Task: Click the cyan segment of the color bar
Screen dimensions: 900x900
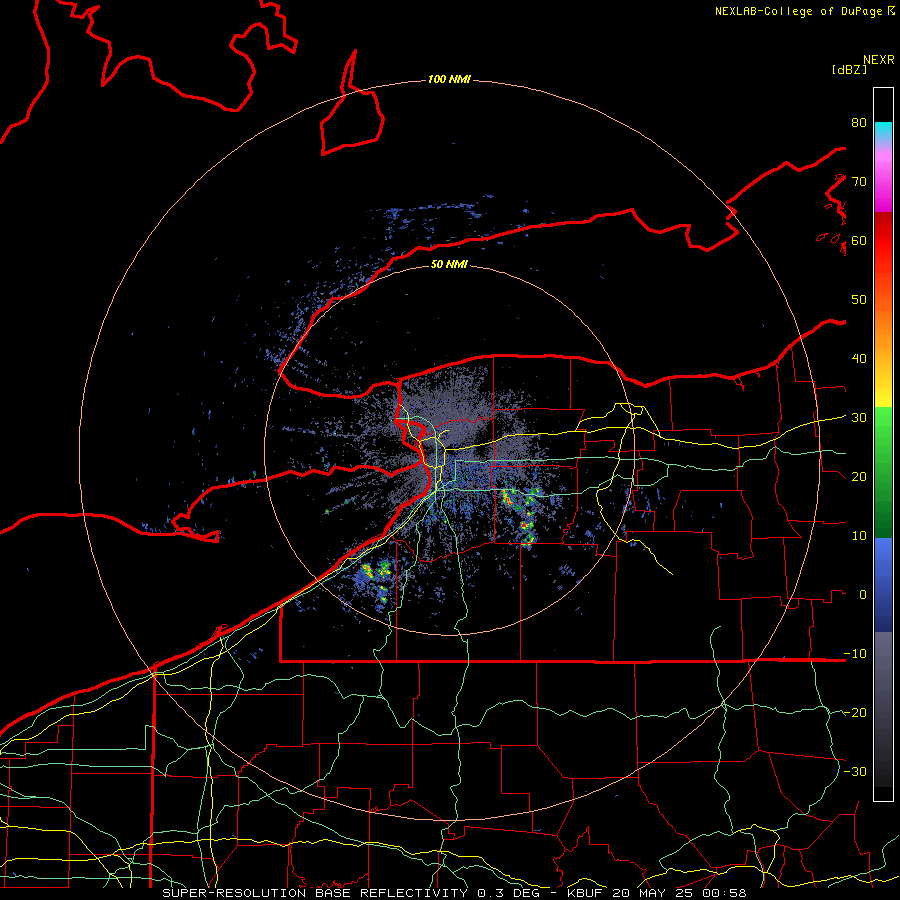Action: (883, 129)
